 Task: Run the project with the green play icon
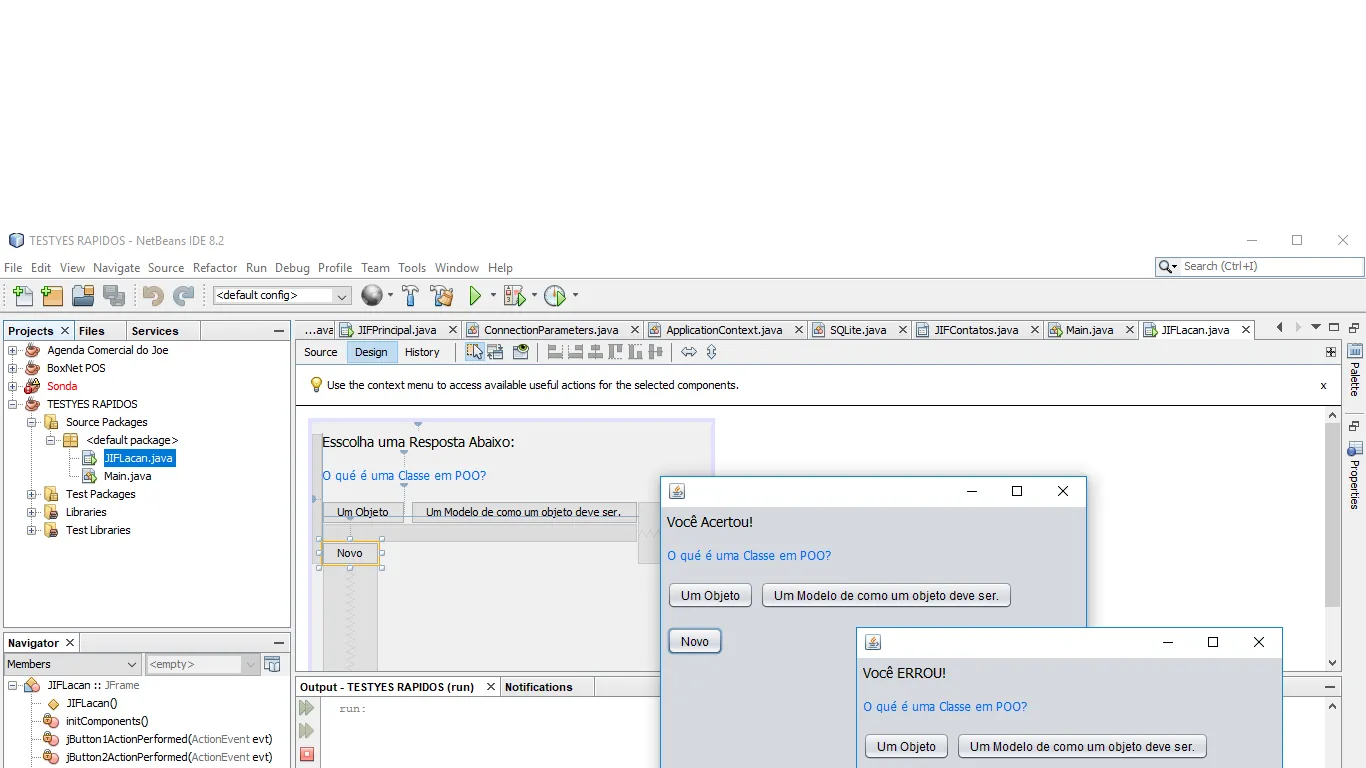coord(476,296)
